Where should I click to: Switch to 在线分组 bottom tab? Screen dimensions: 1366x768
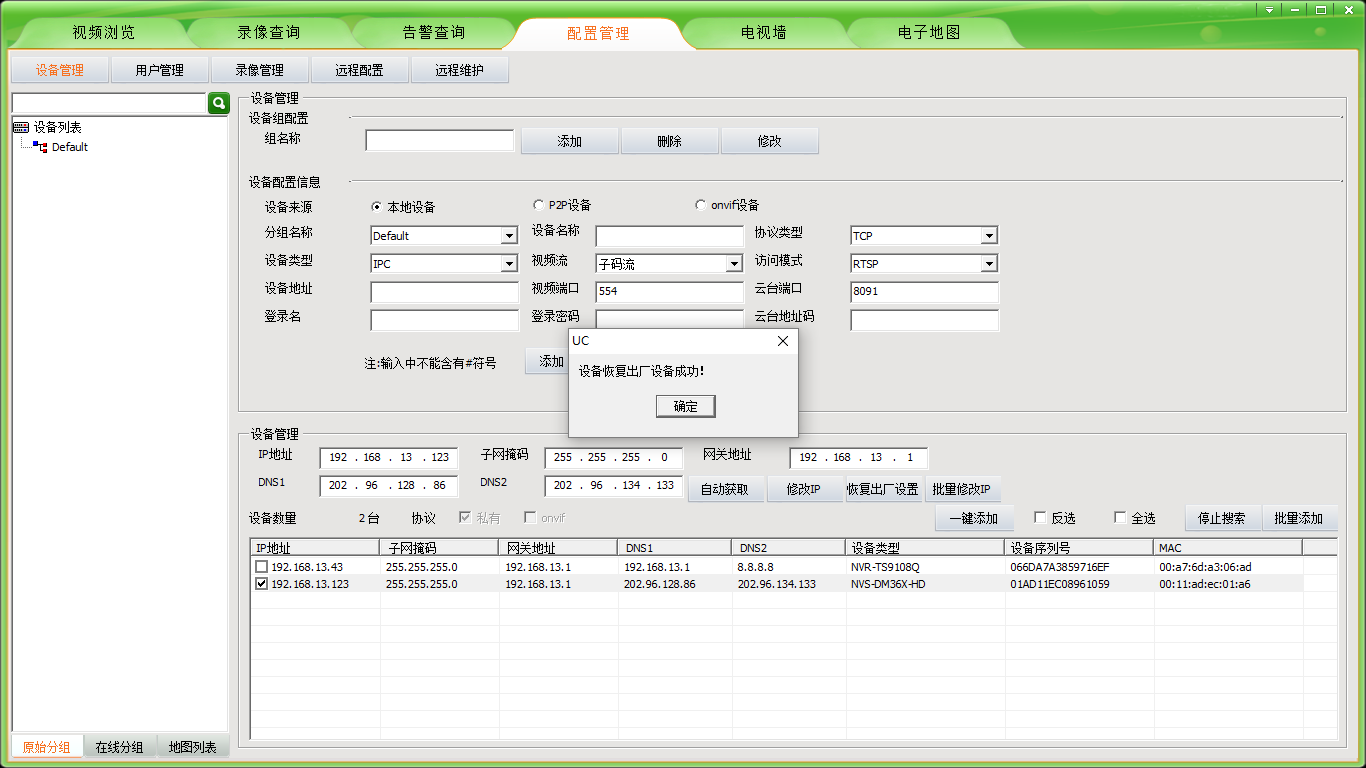click(x=119, y=747)
